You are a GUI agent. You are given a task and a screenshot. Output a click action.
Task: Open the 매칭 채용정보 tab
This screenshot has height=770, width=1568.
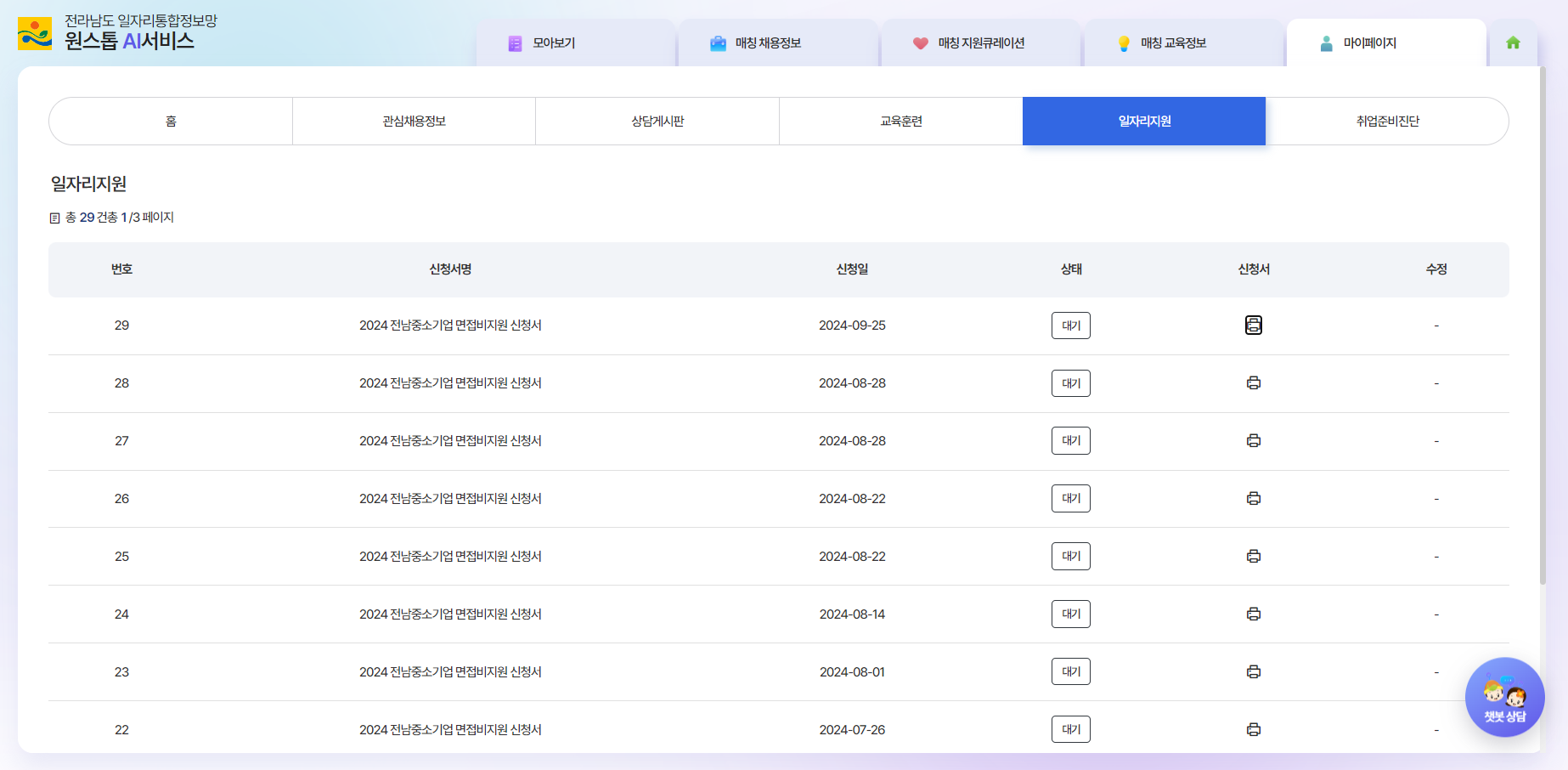coord(778,42)
